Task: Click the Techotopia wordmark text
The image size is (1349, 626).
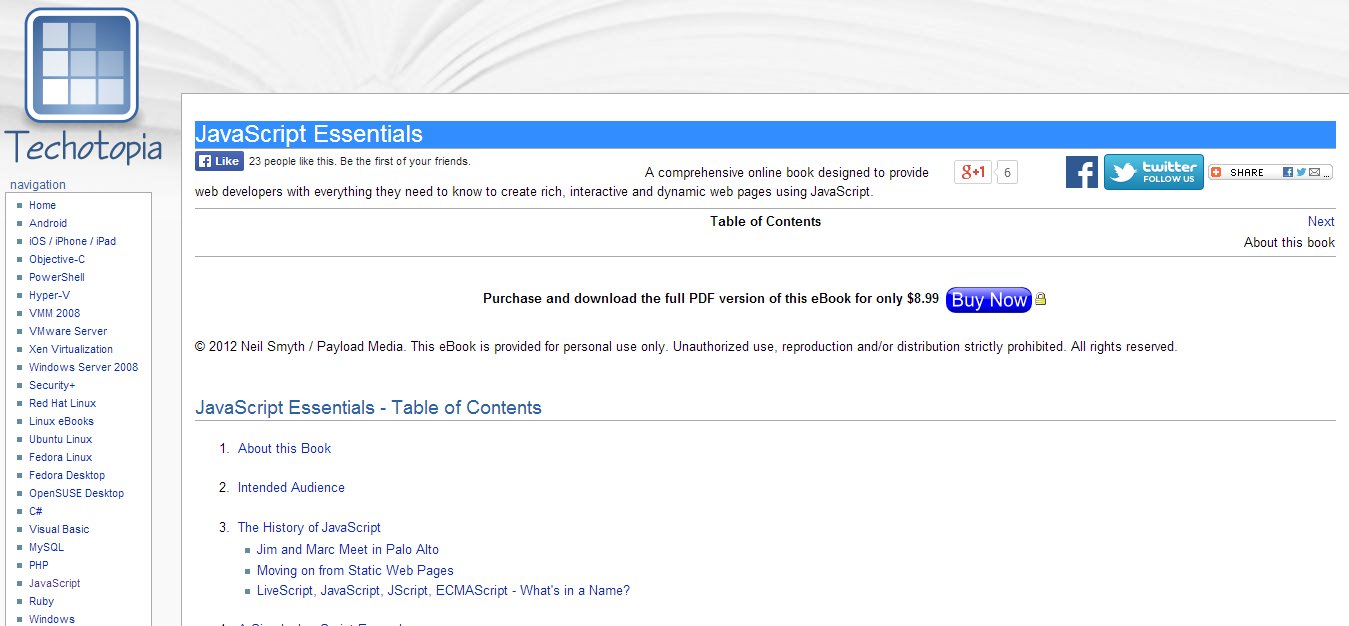Action: click(x=83, y=147)
